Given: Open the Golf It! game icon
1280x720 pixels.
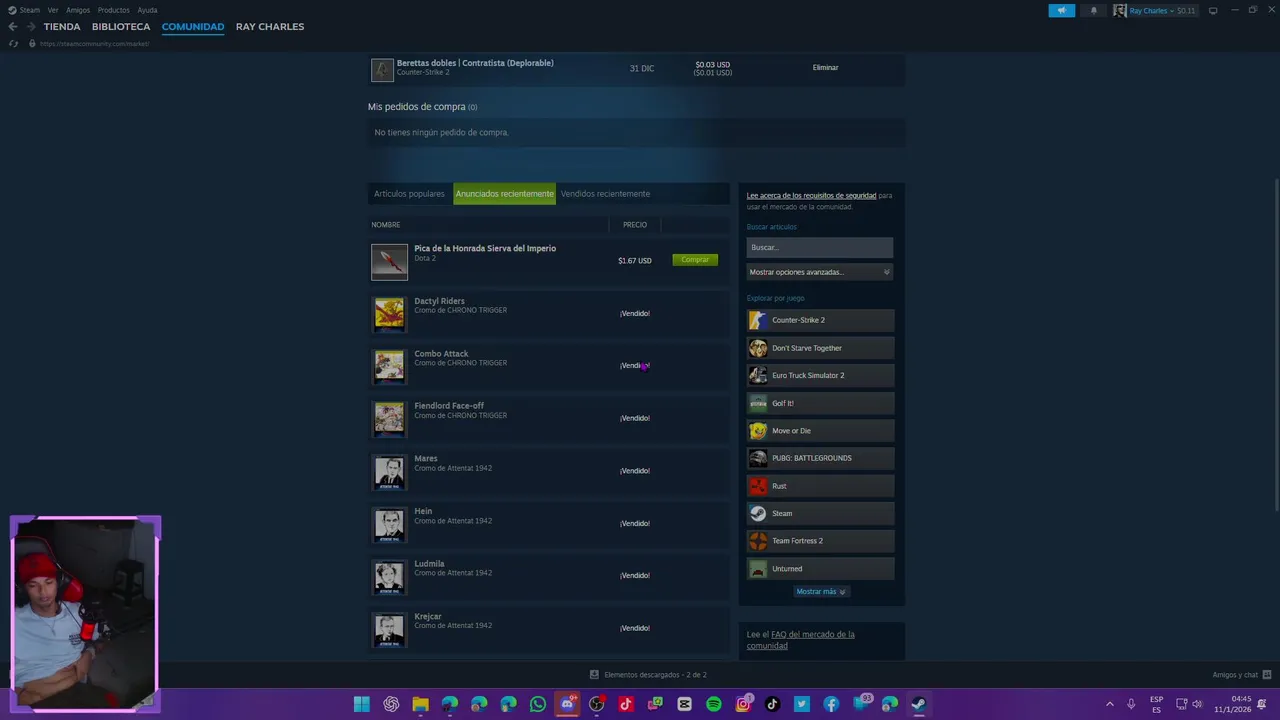Looking at the screenshot, I should [758, 403].
